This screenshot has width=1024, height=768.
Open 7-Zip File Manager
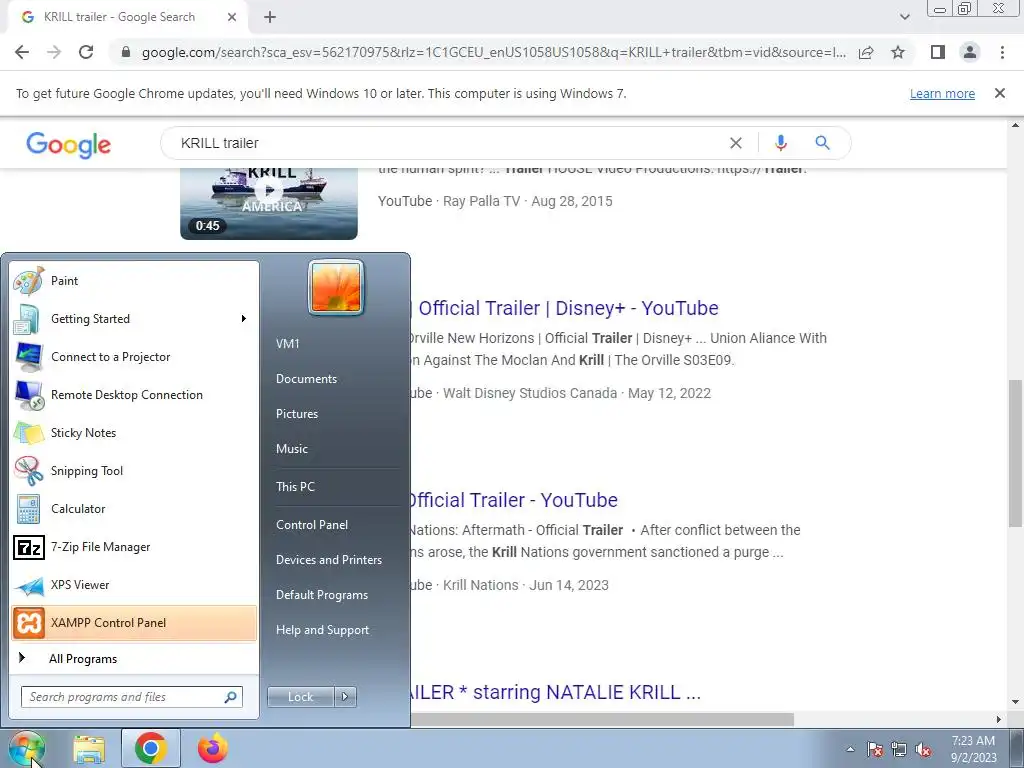pyautogui.click(x=134, y=547)
